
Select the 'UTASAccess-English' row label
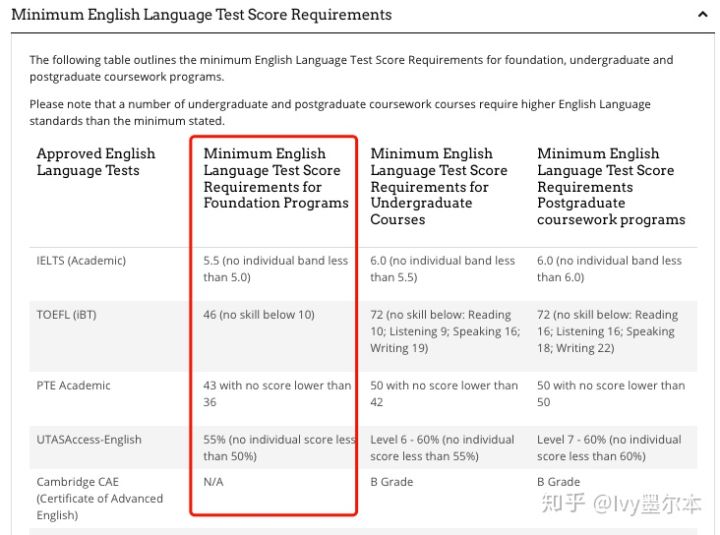[89, 440]
